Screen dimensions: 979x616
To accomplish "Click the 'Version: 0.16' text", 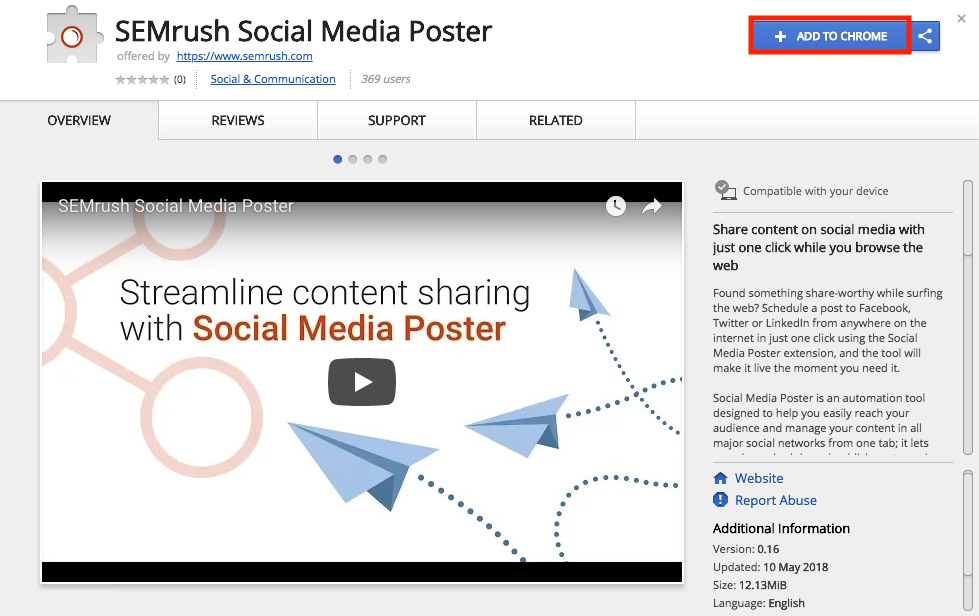I will pos(746,549).
